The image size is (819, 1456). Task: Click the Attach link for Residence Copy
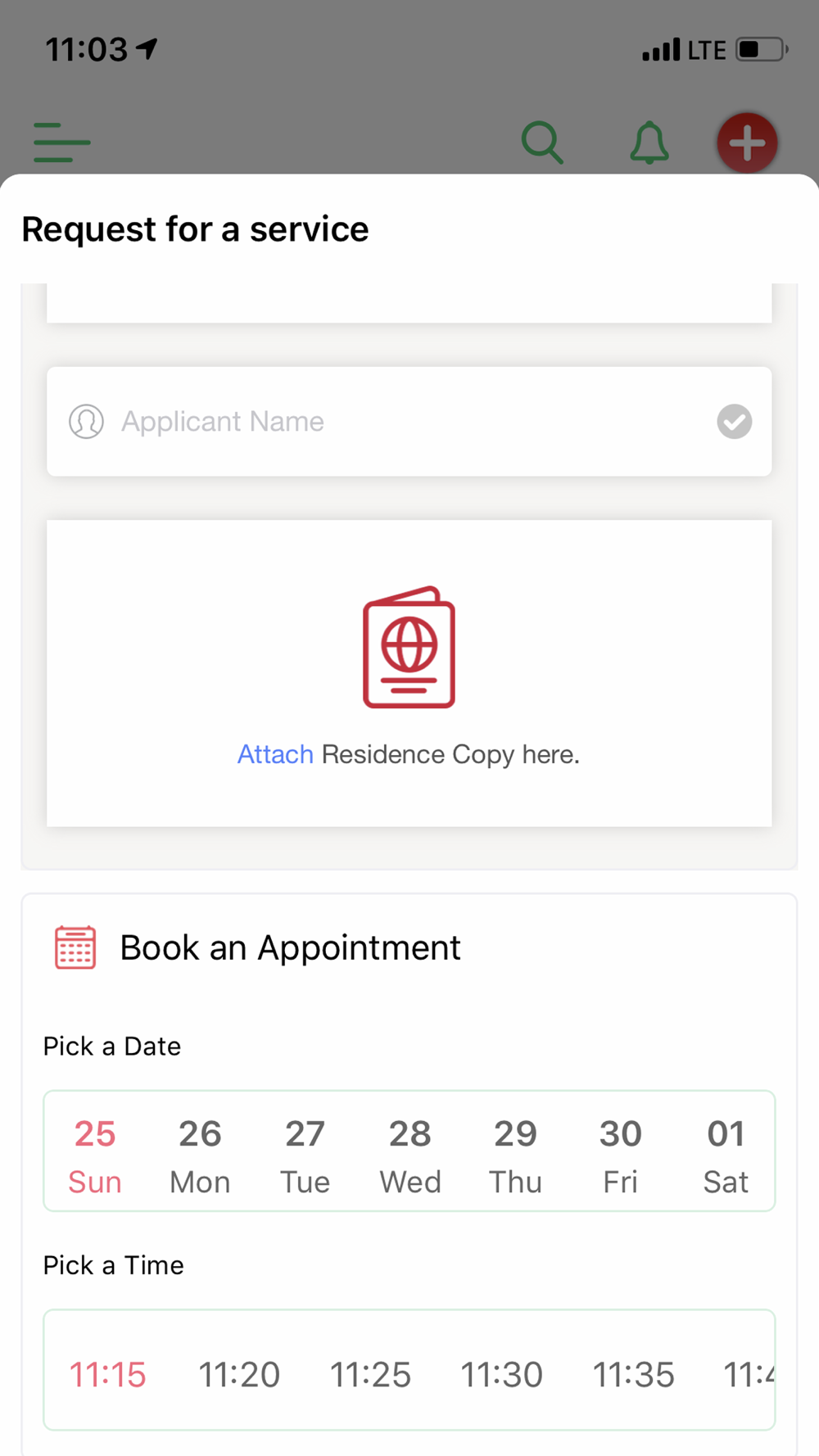(275, 754)
